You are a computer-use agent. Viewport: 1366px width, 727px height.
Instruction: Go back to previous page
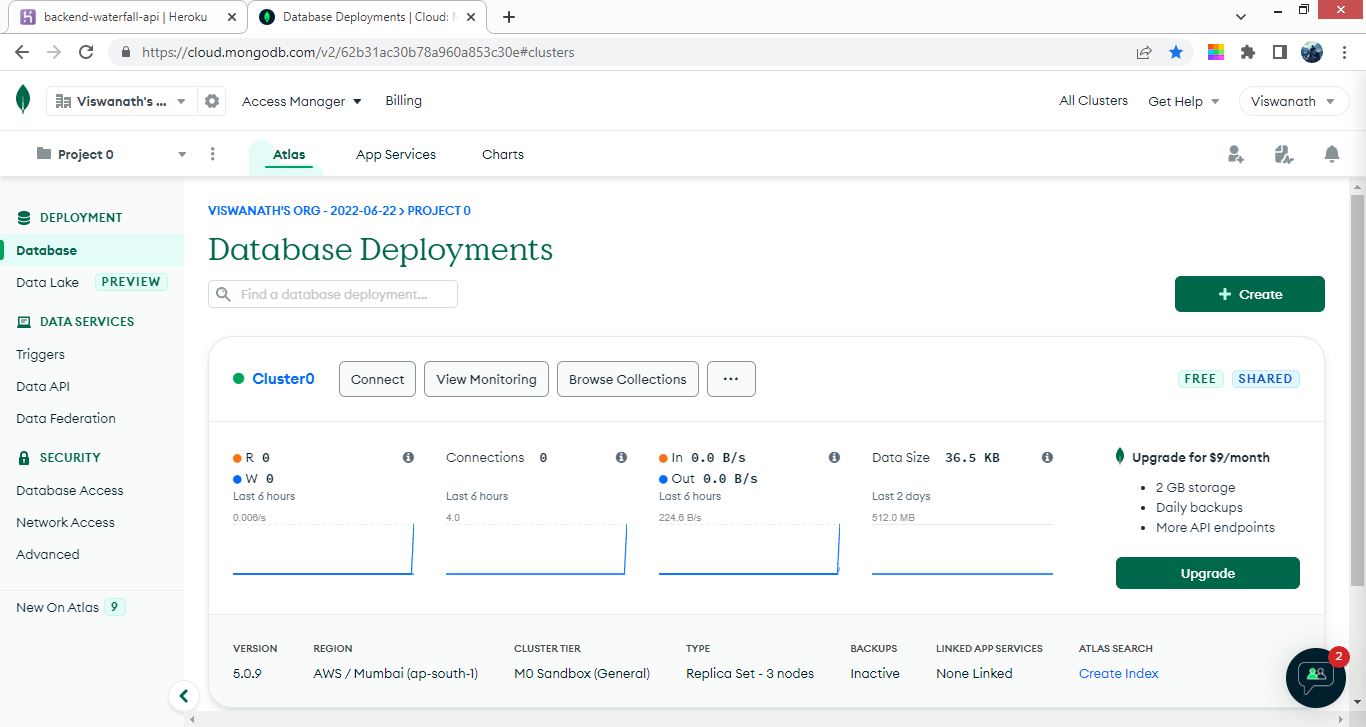click(x=22, y=52)
